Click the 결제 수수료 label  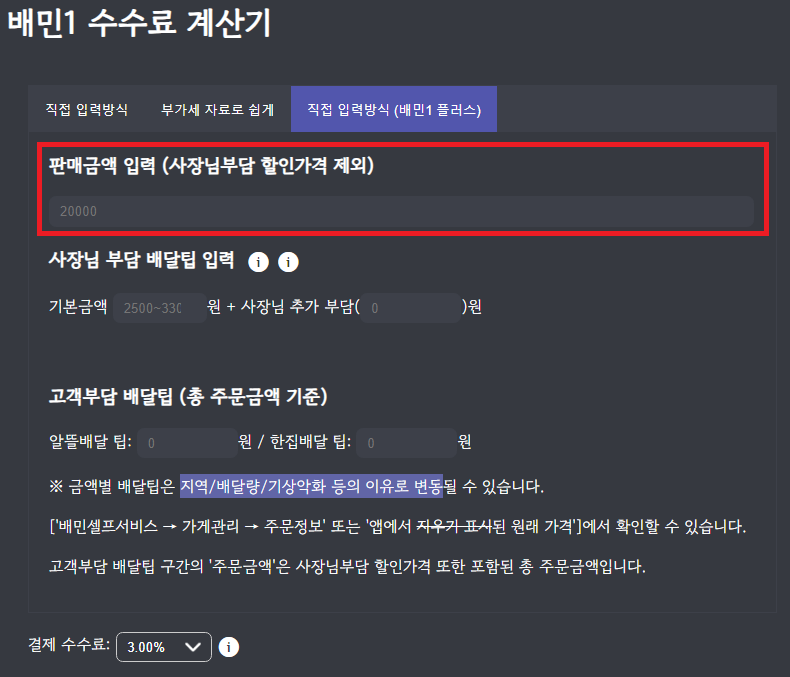coord(69,644)
